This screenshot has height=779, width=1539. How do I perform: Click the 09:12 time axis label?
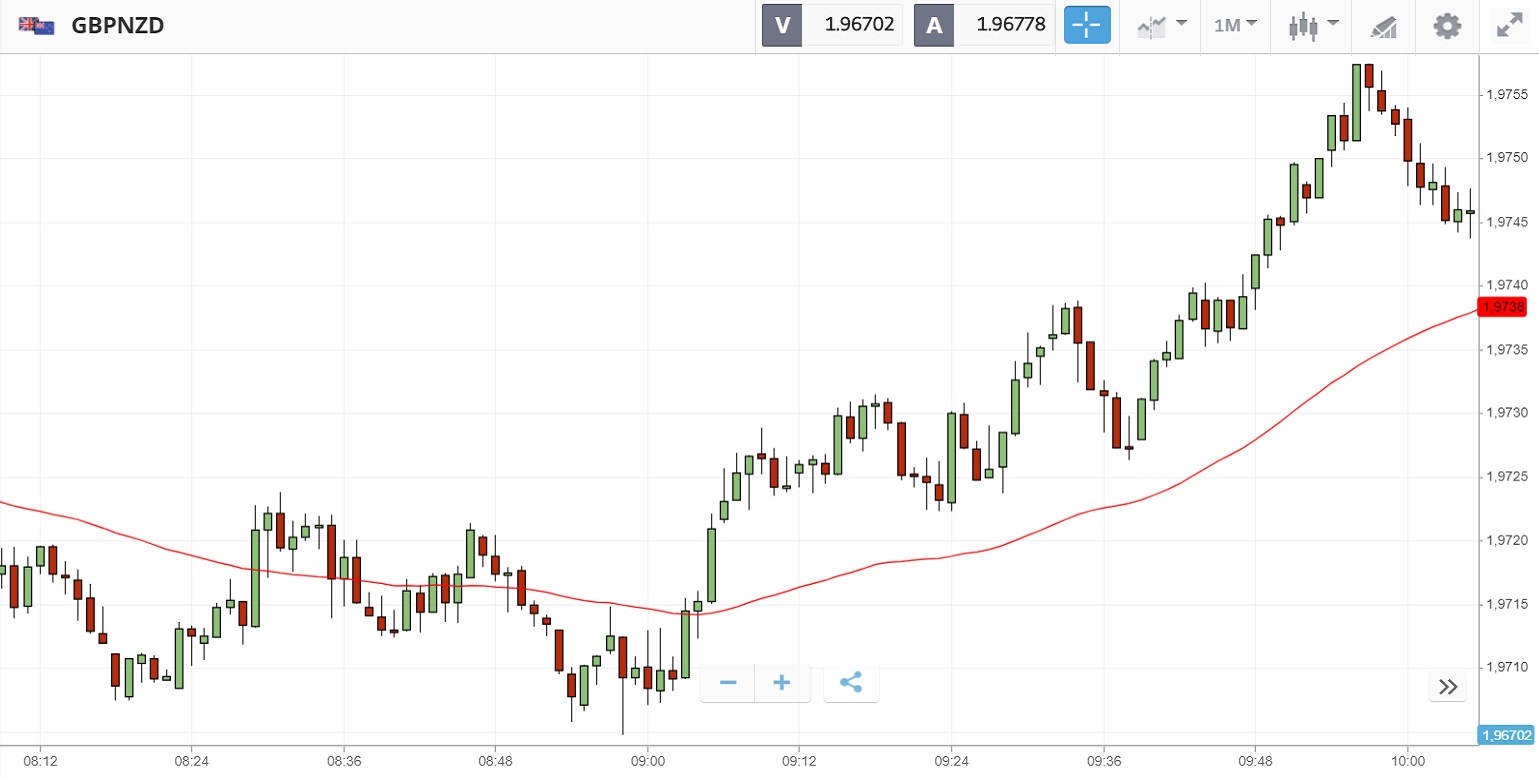800,761
